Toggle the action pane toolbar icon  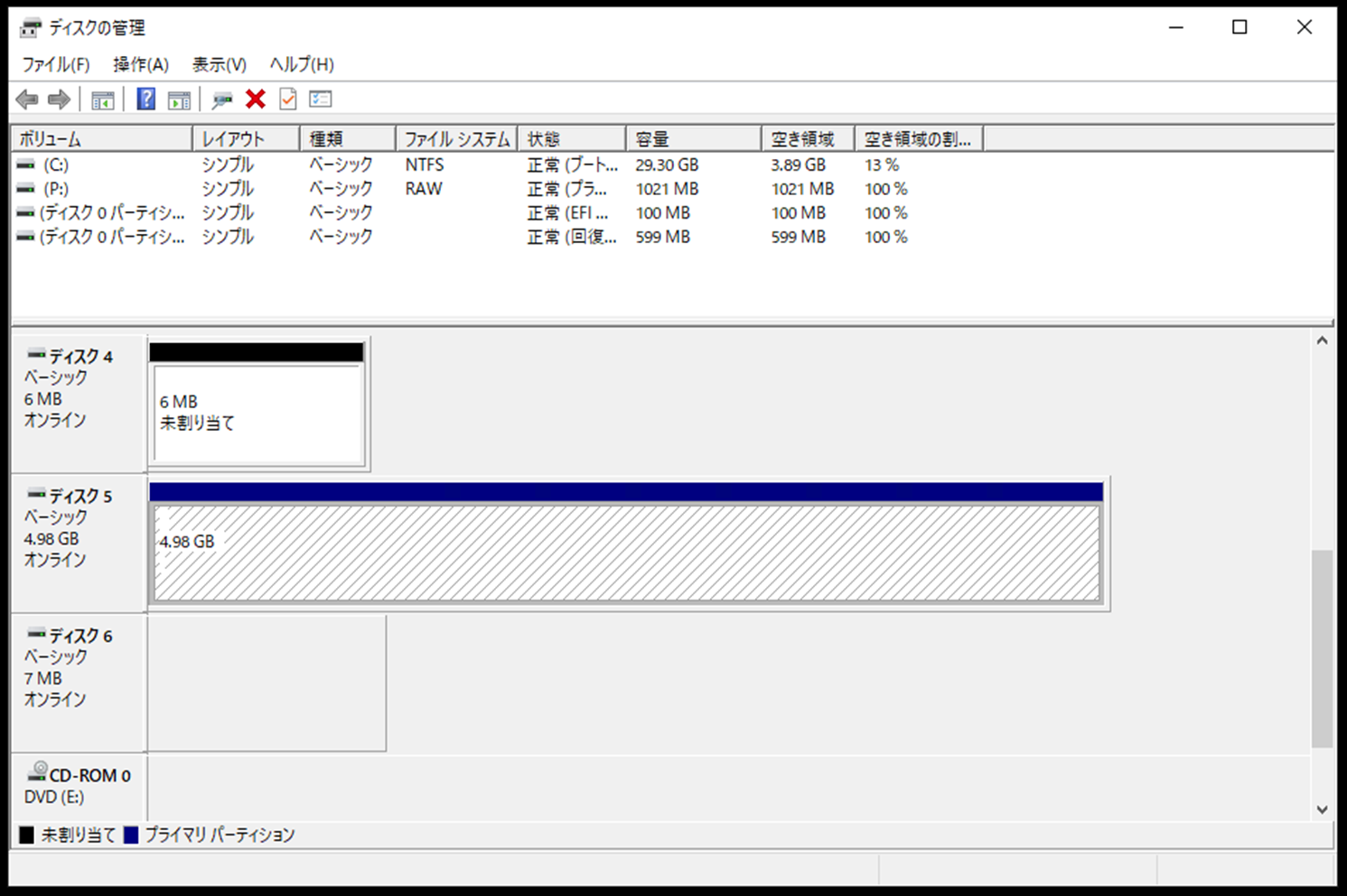[180, 99]
